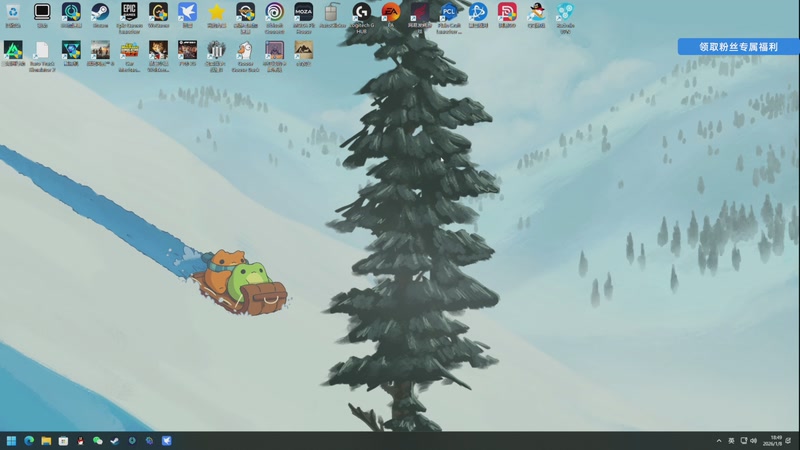Viewport: 800px width, 450px height.
Task: Launch the Epic Games Launcher shortcut
Action: 129,17
